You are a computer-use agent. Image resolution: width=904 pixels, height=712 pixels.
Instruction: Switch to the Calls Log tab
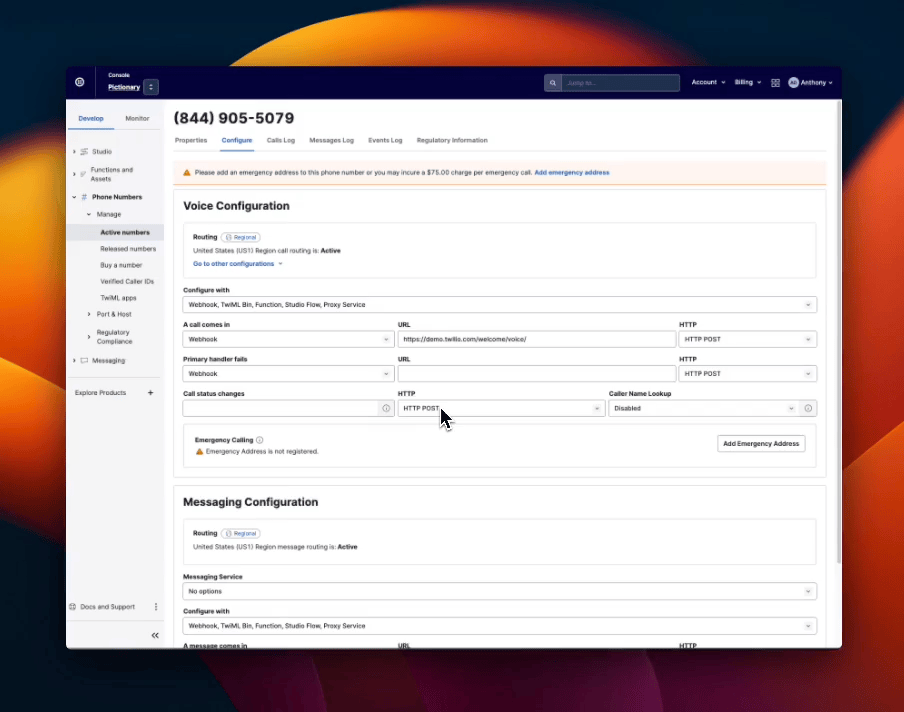(280, 140)
